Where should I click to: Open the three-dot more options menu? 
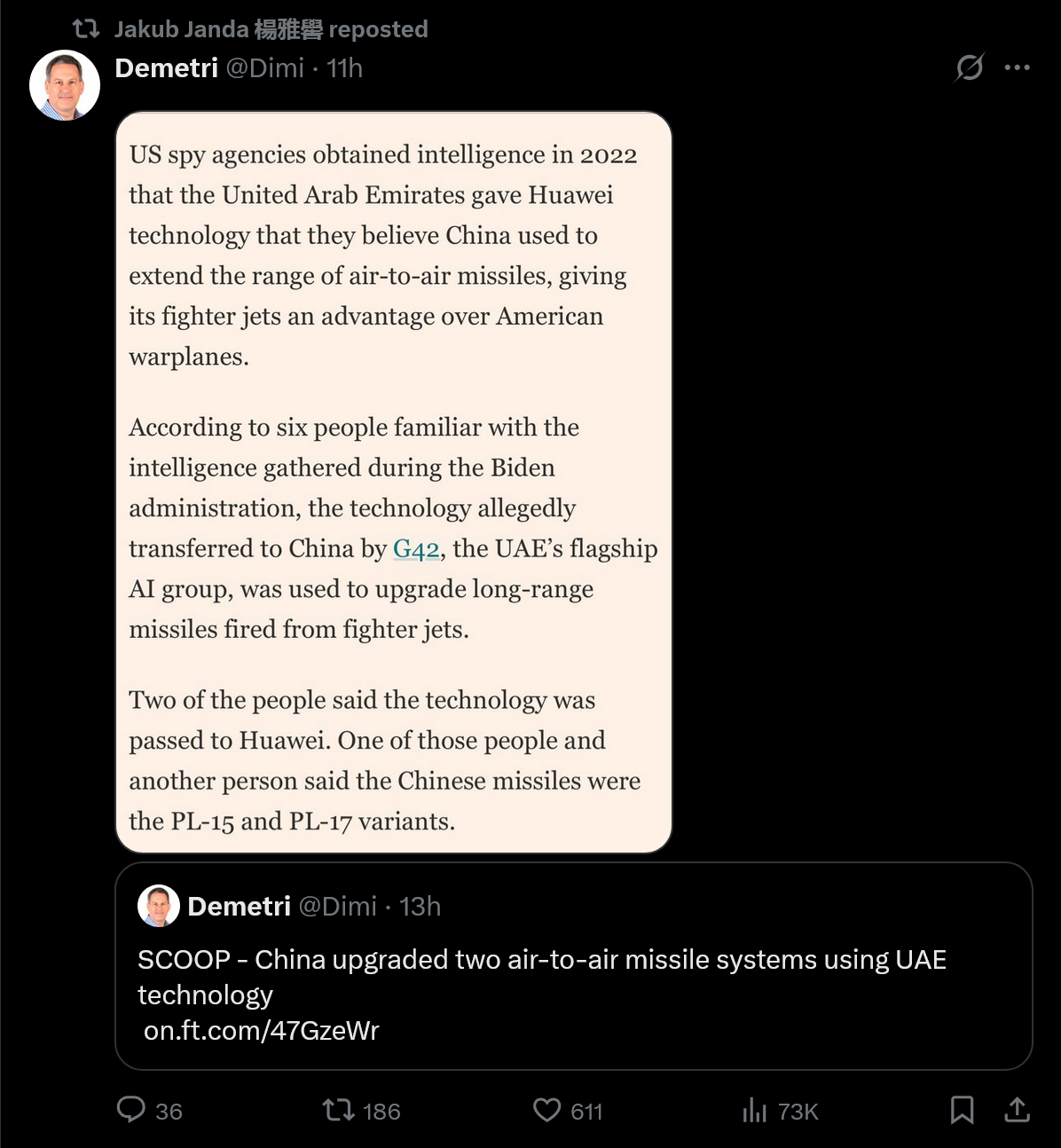(1017, 67)
